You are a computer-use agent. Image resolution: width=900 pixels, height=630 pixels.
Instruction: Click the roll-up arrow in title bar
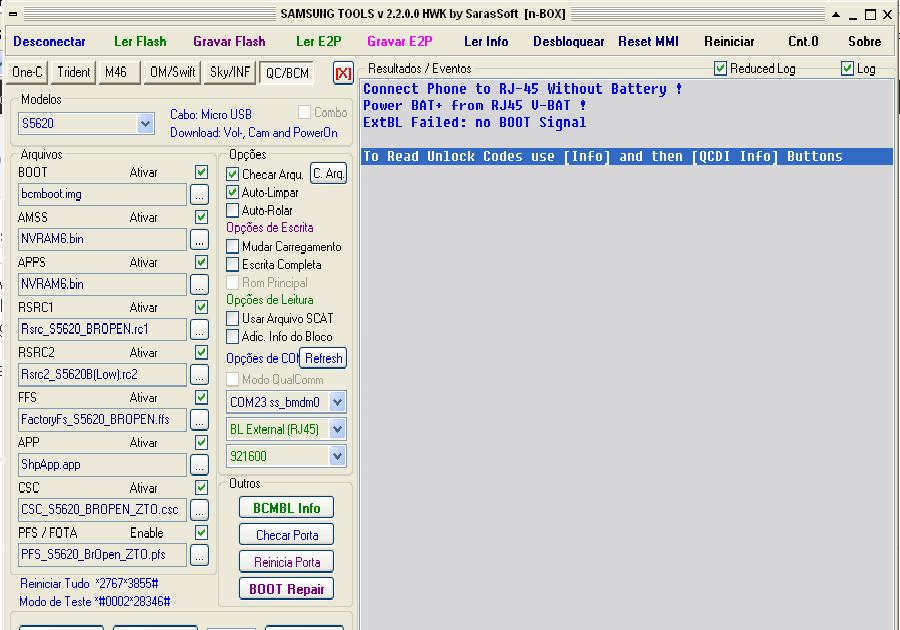point(836,14)
